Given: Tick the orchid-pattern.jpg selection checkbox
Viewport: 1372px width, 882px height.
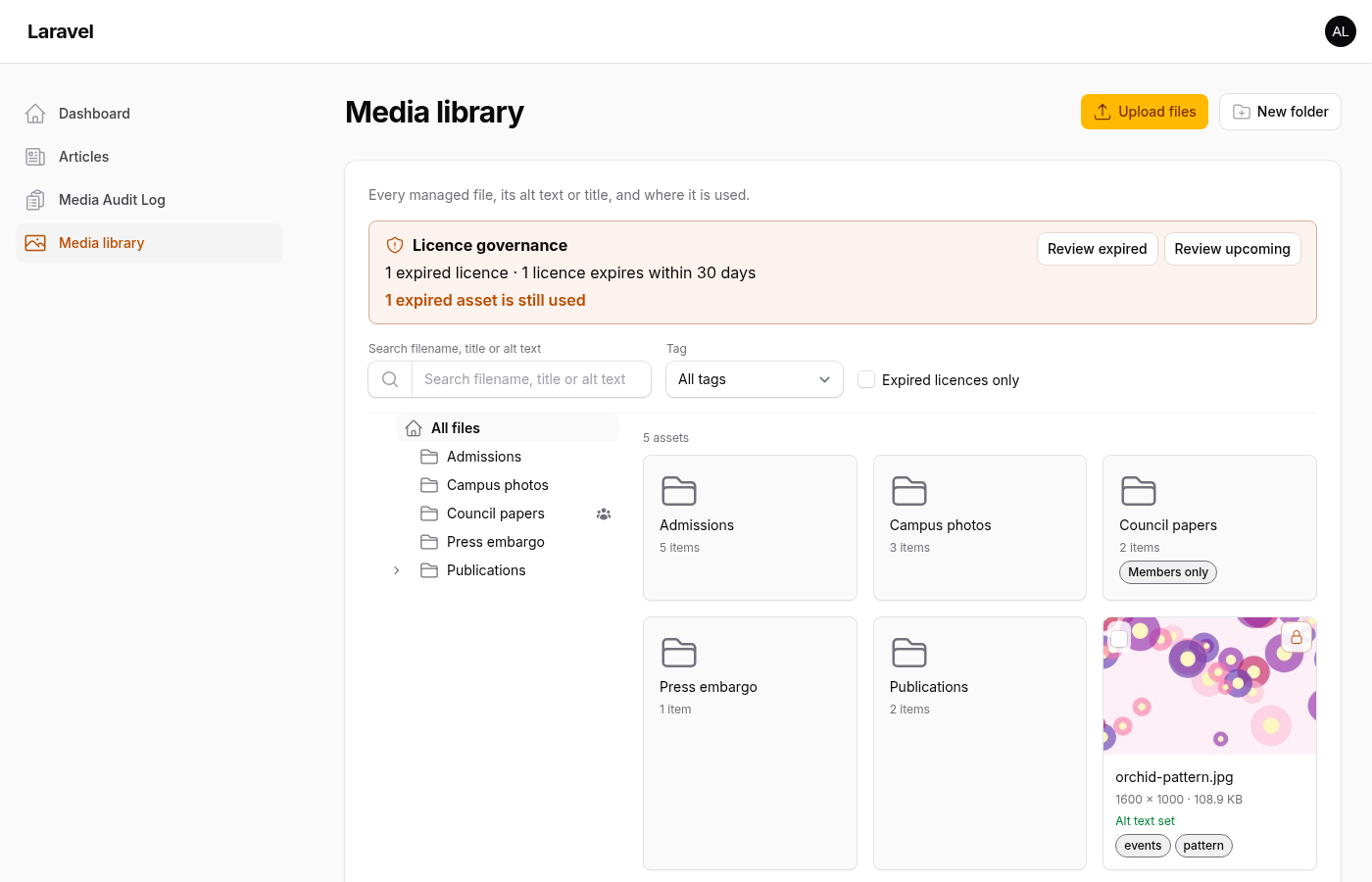Looking at the screenshot, I should tap(1119, 638).
